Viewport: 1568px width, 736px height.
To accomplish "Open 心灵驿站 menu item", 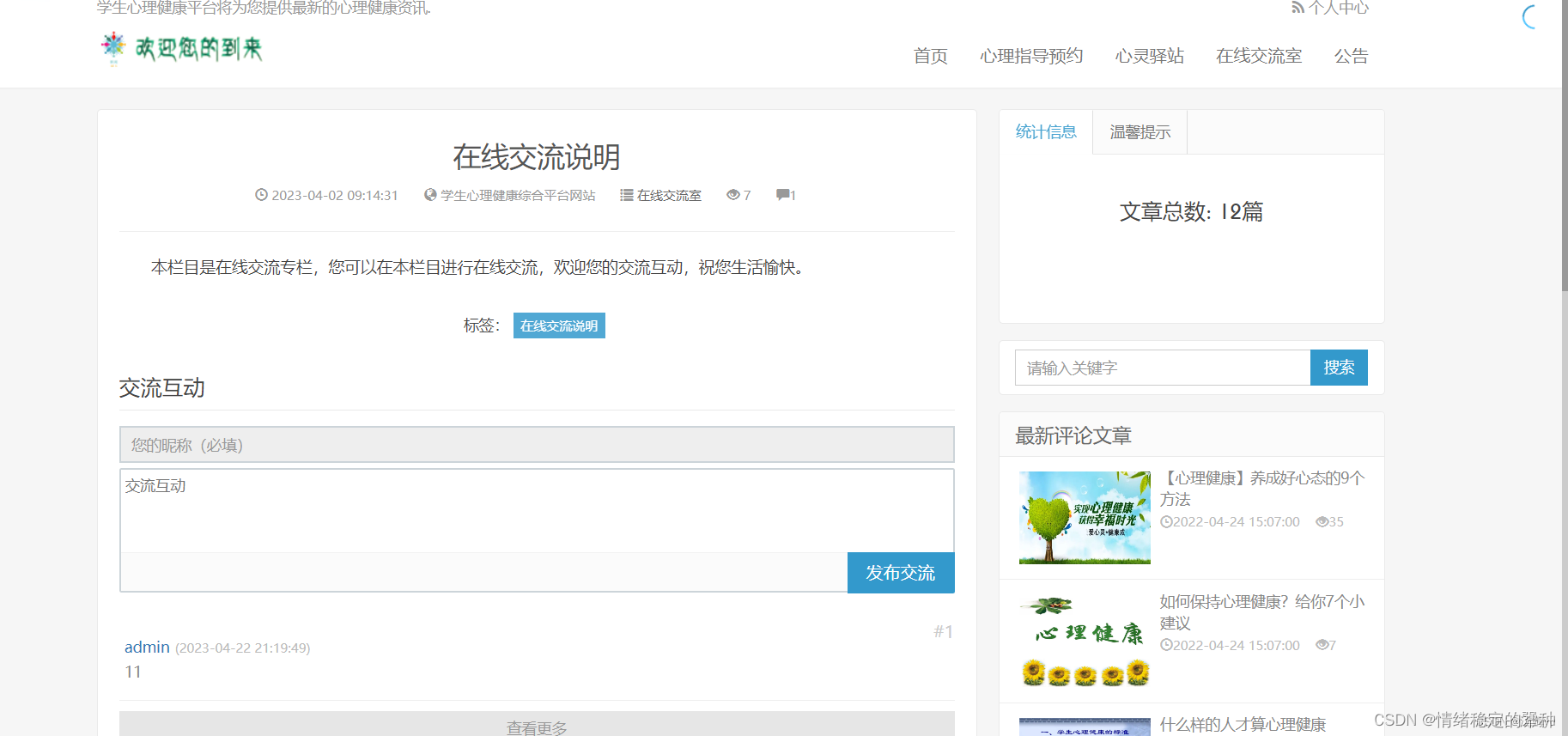I will coord(1150,57).
